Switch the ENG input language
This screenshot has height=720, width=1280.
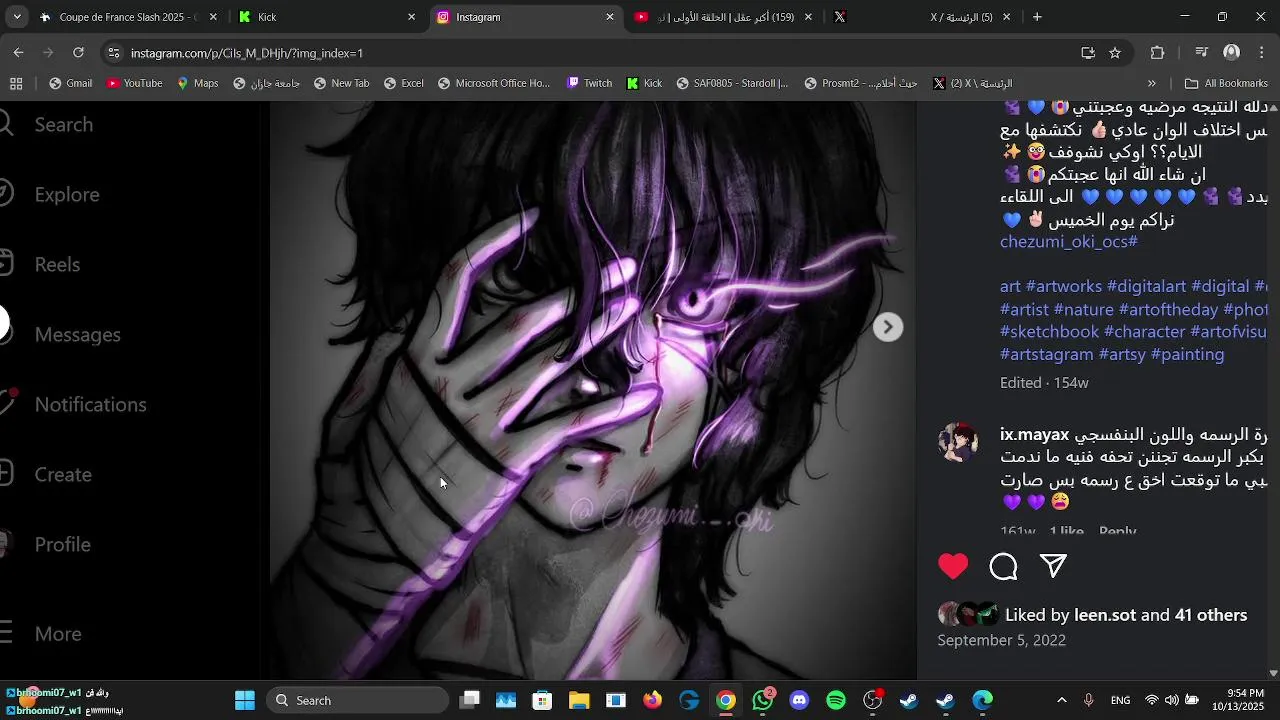click(1120, 700)
